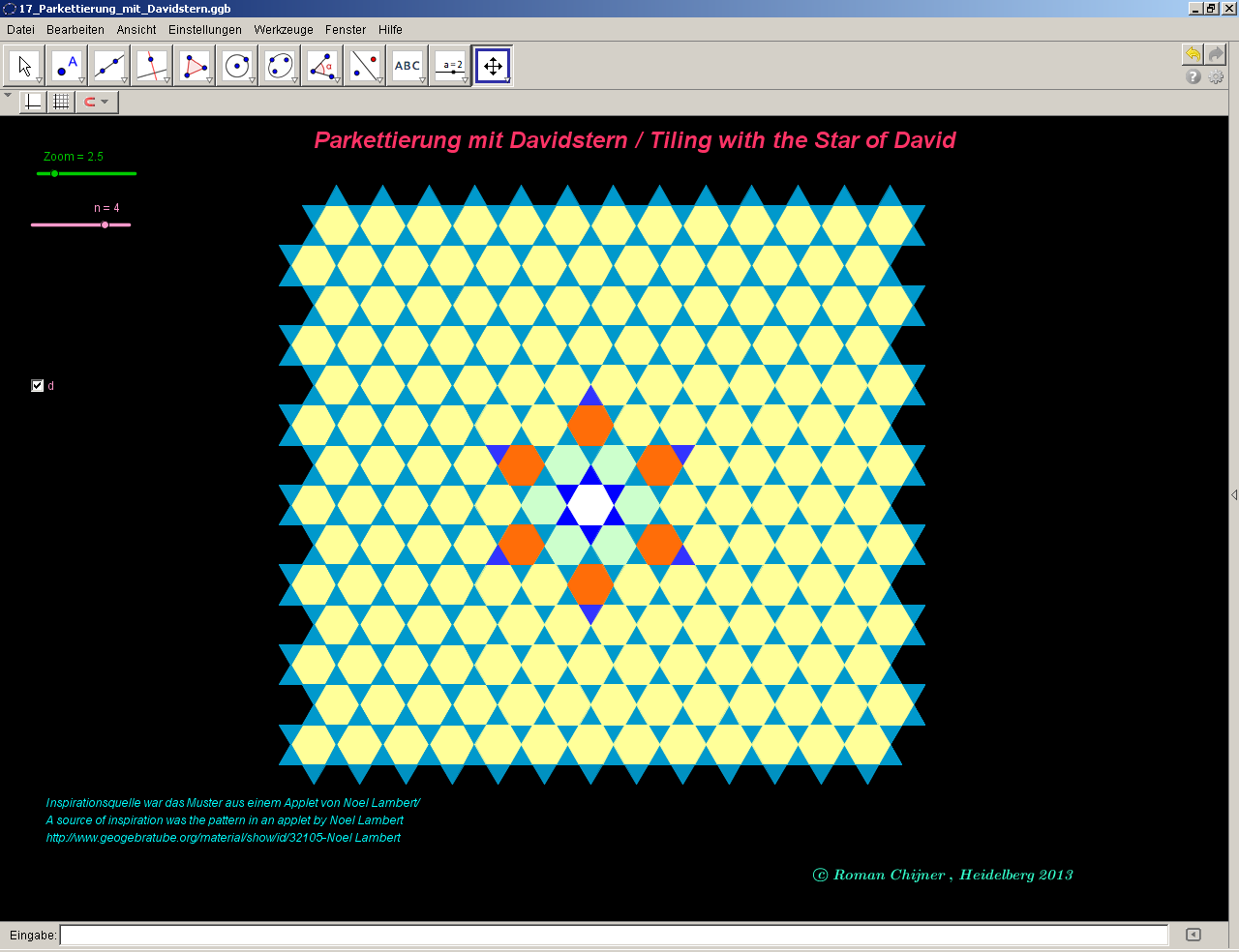Image resolution: width=1239 pixels, height=952 pixels.
Task: Expand the side panel arrow at right edge
Action: click(1233, 495)
